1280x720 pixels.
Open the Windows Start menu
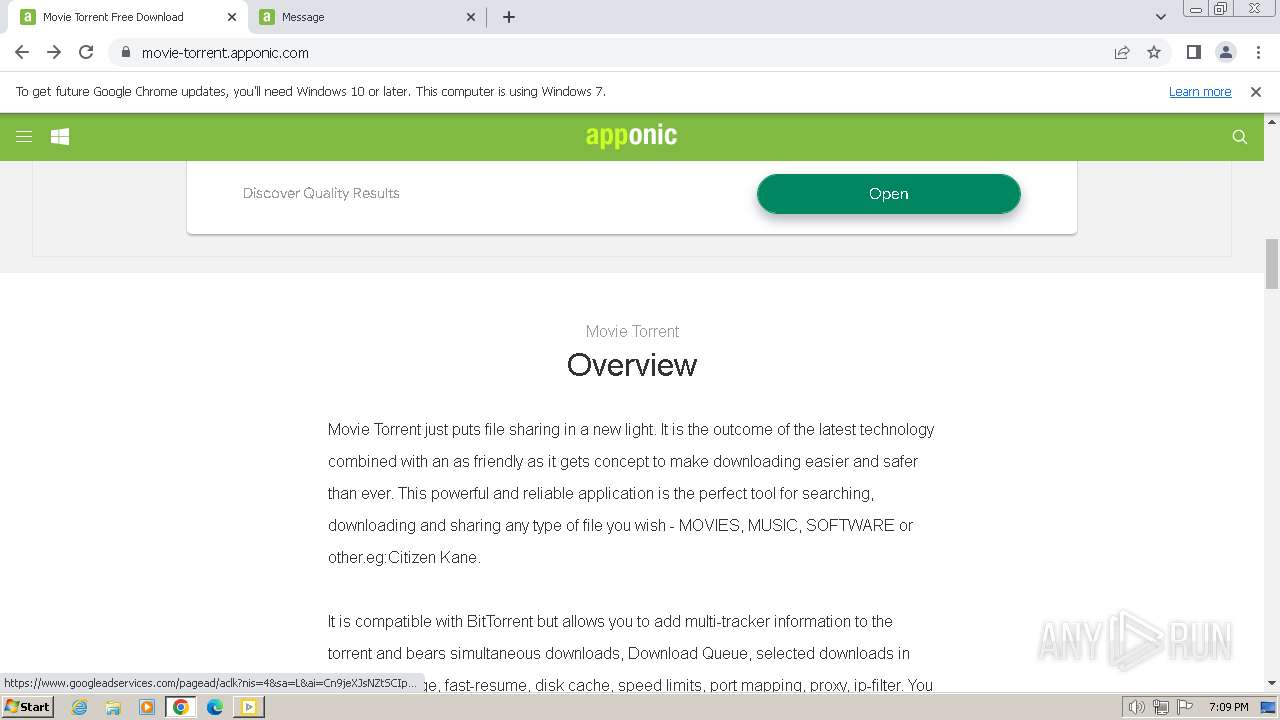[x=27, y=707]
